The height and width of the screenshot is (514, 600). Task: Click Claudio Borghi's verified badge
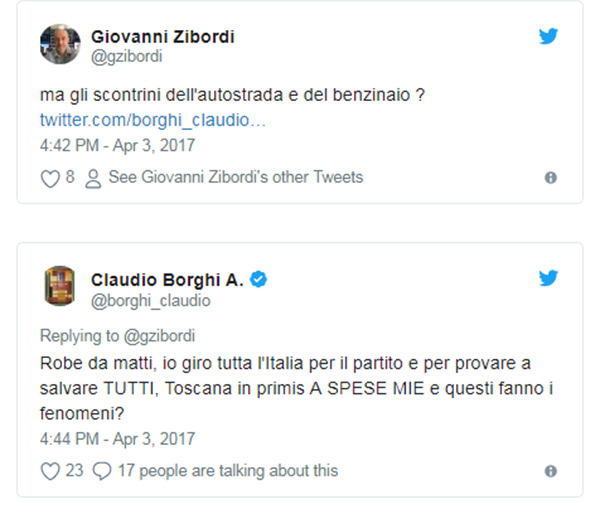(x=258, y=280)
